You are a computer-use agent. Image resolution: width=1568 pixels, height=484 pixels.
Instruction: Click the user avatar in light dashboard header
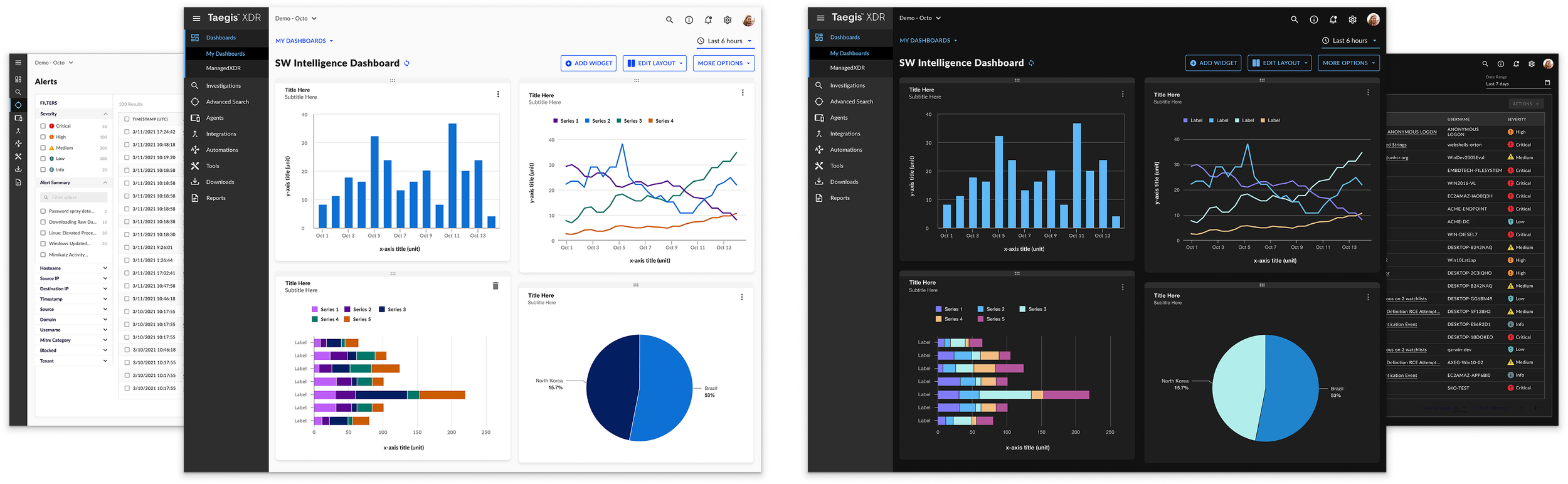pyautogui.click(x=748, y=20)
